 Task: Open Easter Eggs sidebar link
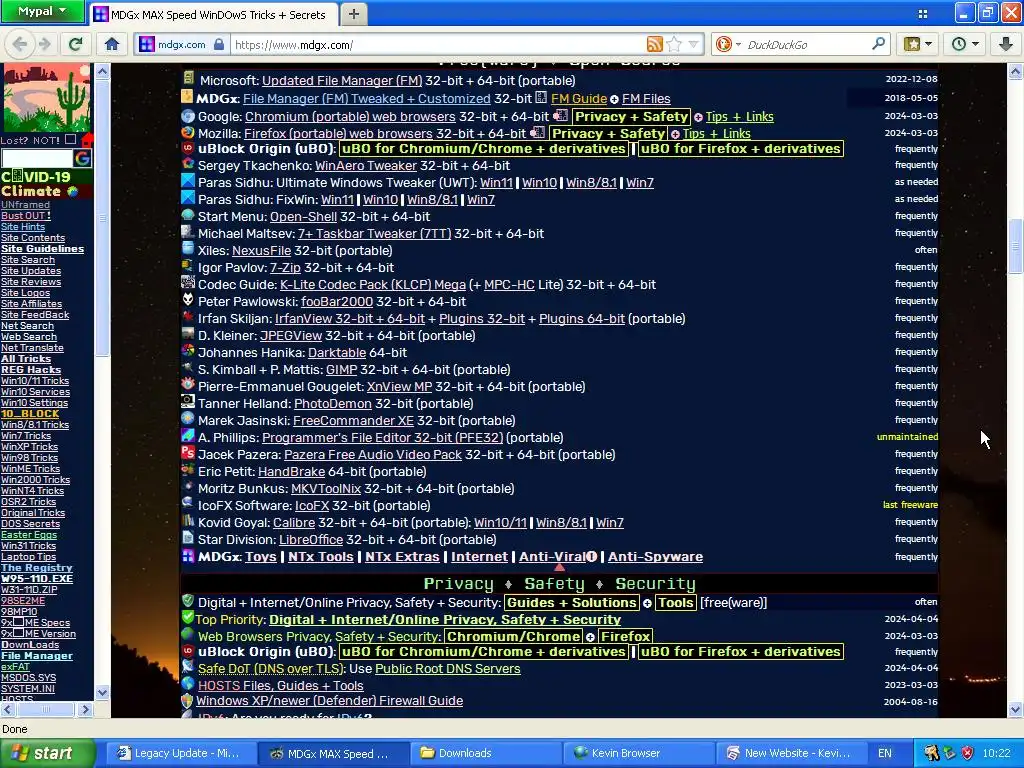coord(29,534)
